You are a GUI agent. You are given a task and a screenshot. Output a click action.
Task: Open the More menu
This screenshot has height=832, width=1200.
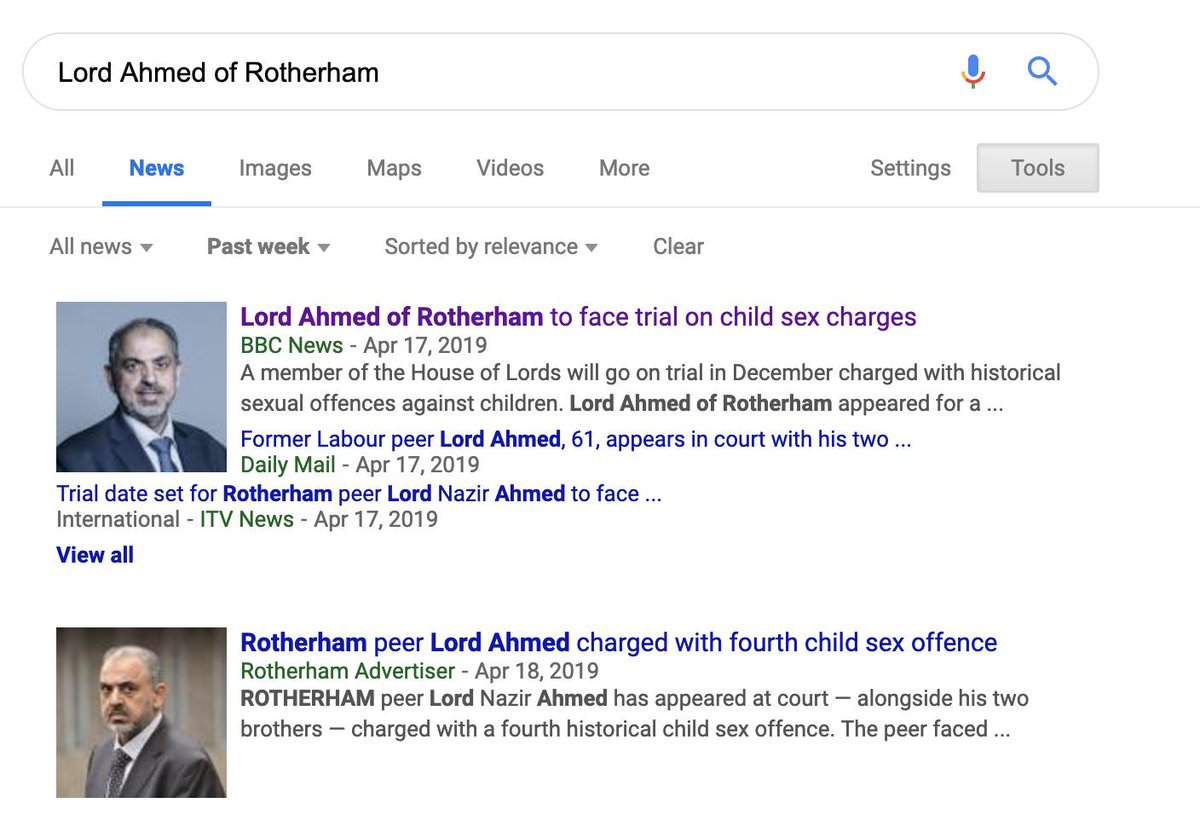point(624,168)
